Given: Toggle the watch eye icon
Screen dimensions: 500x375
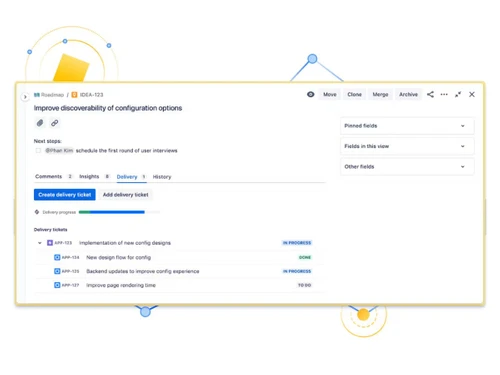Looking at the screenshot, I should [x=310, y=94].
